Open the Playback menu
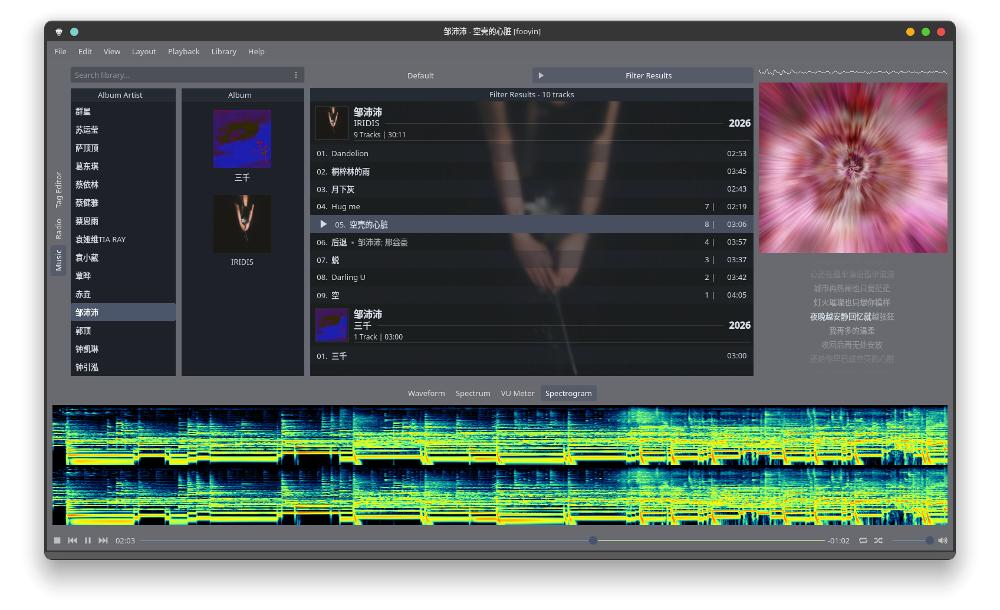This screenshot has width=1000, height=610. click(x=184, y=52)
